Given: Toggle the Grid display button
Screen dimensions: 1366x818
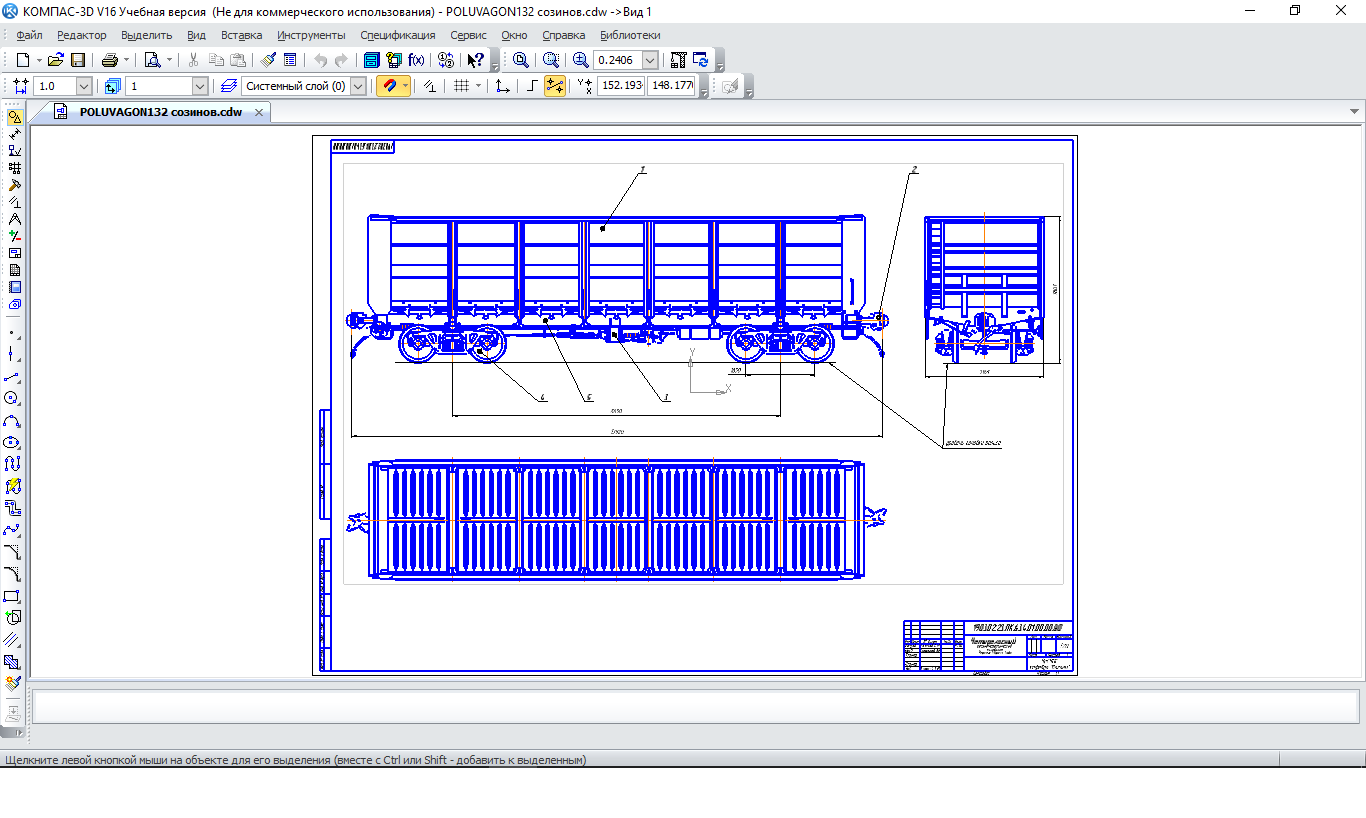Looking at the screenshot, I should coord(461,86).
